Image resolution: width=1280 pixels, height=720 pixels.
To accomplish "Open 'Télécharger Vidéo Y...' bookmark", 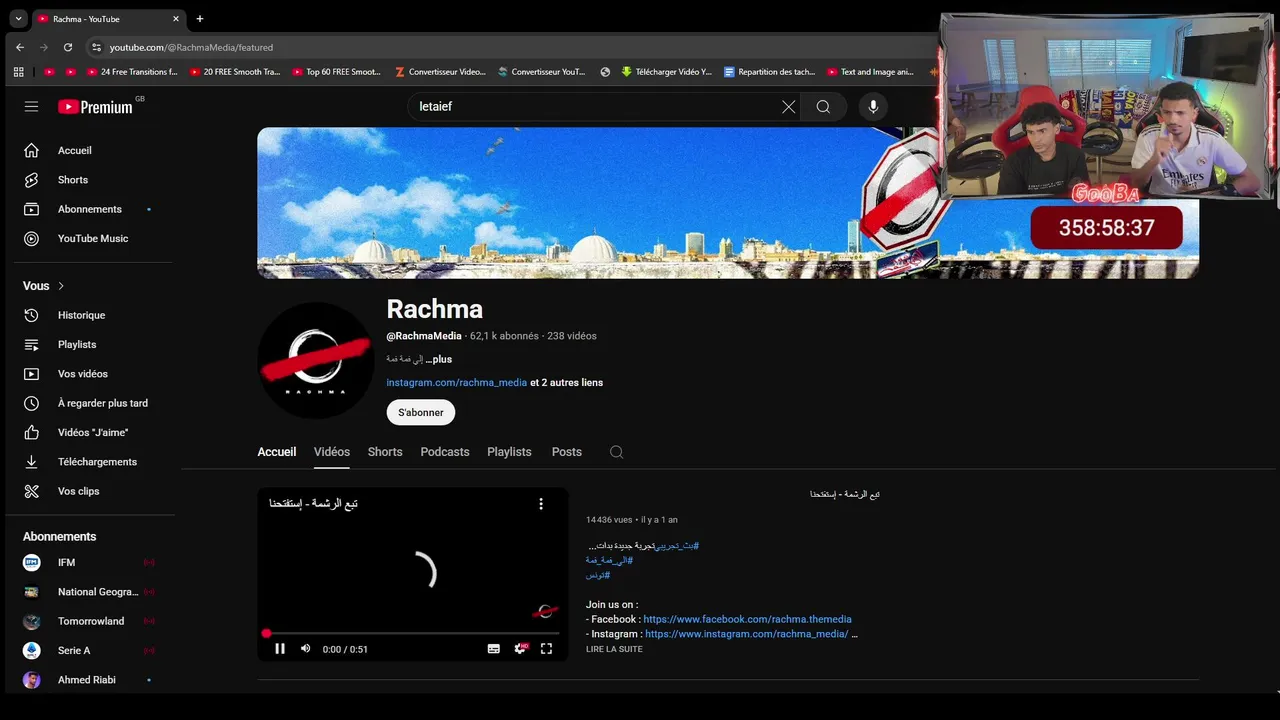I will [x=666, y=72].
